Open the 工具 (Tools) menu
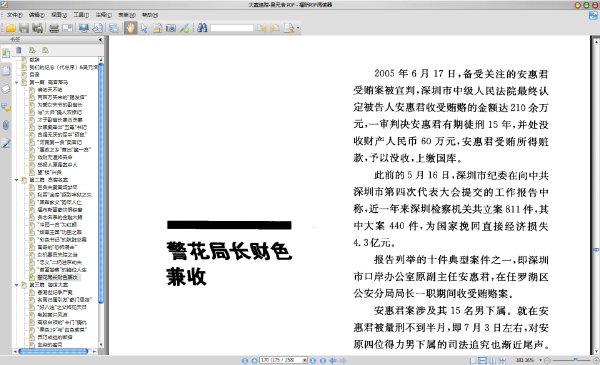 click(x=81, y=15)
